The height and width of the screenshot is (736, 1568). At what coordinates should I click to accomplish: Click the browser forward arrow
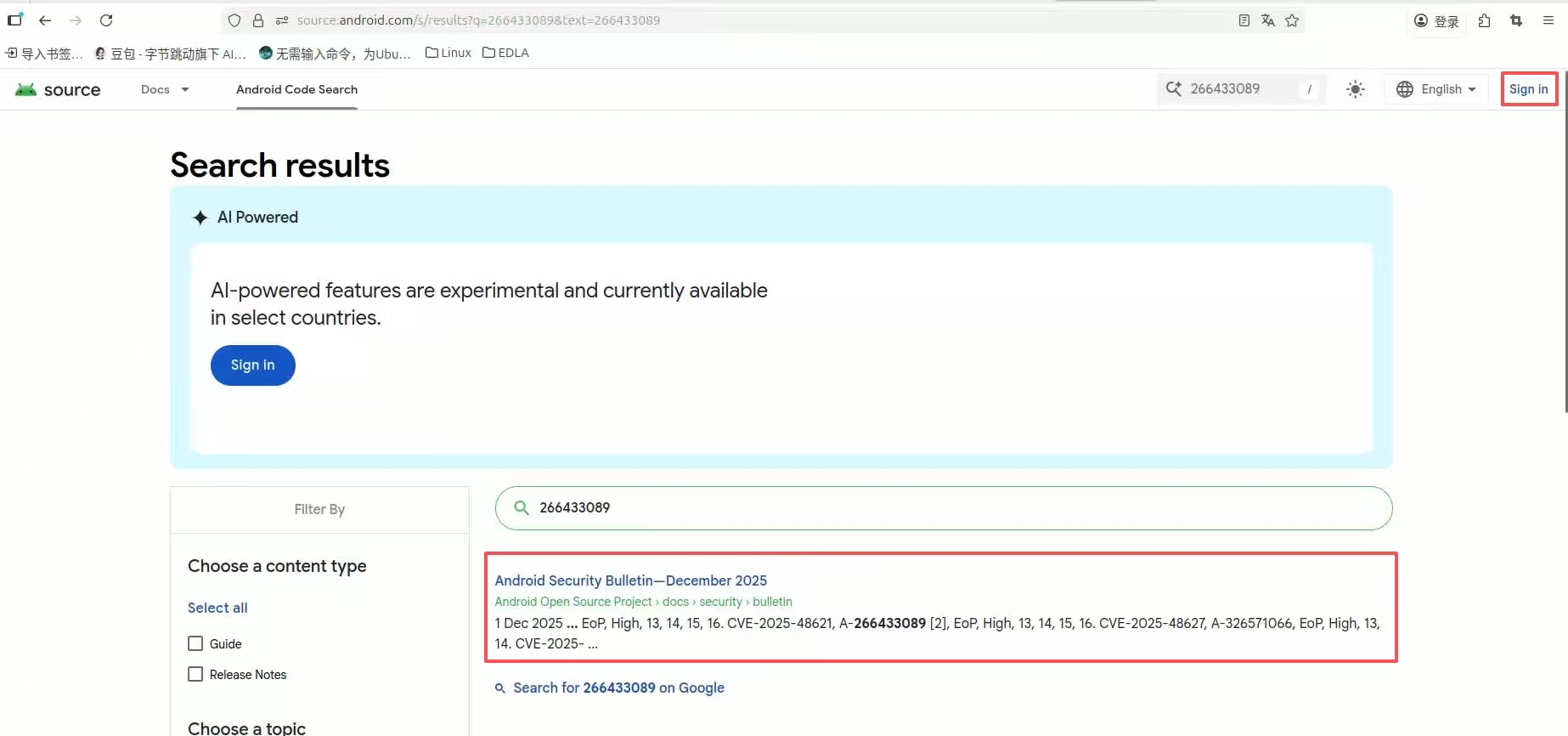point(76,20)
